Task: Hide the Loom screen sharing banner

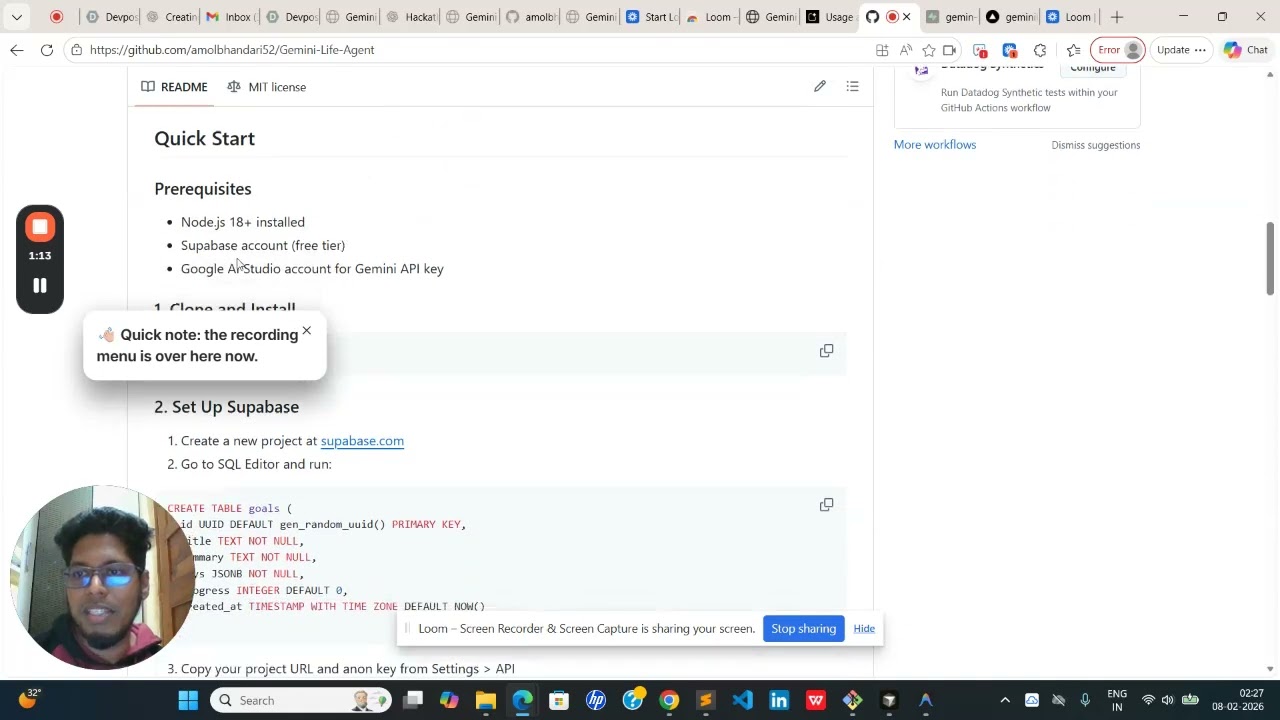Action: pos(864,629)
